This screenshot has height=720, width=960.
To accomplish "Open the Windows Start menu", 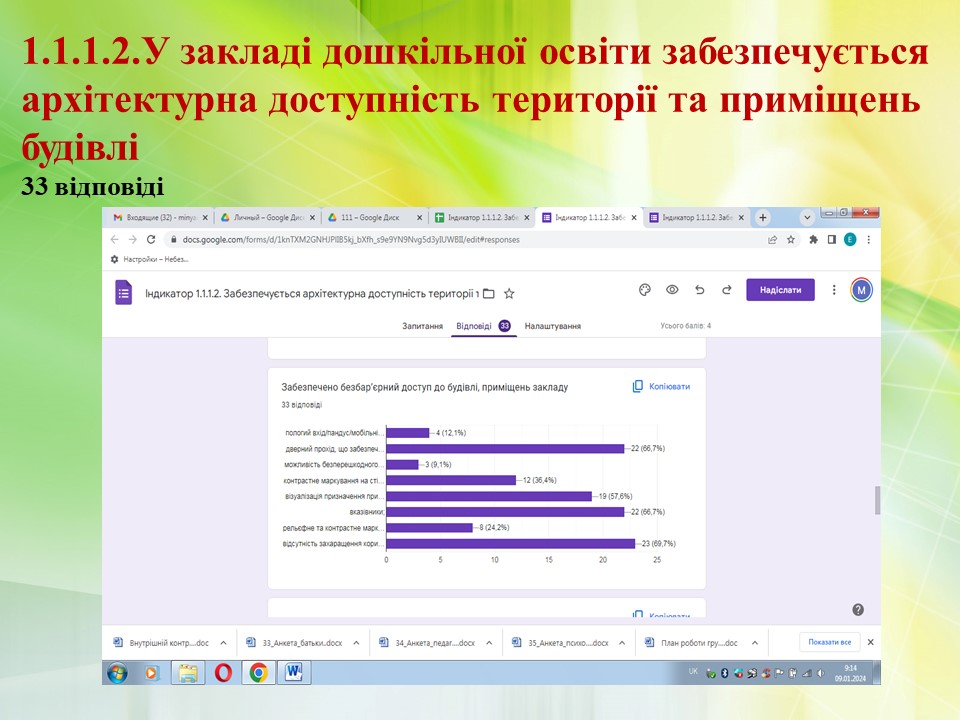I will [x=118, y=673].
